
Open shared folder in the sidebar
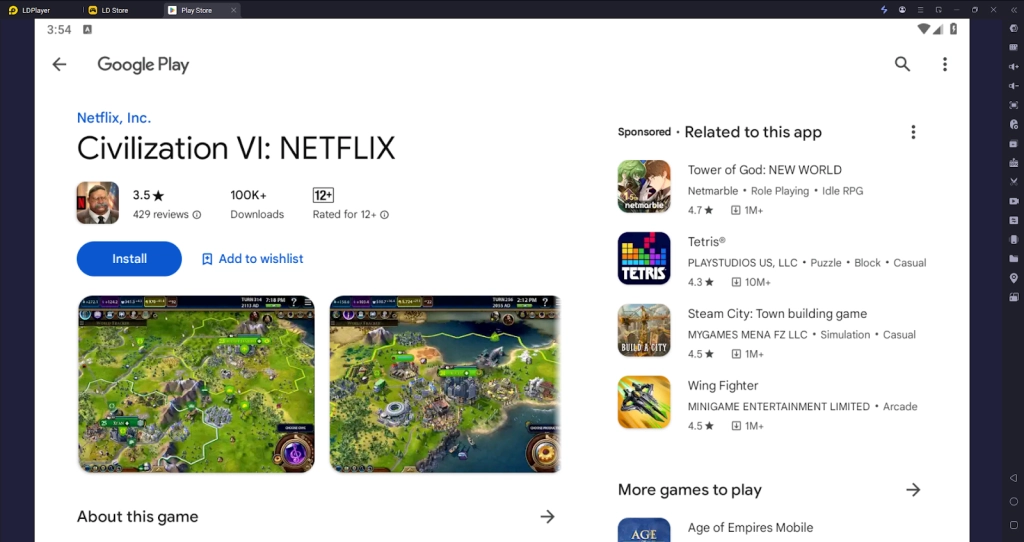[x=1014, y=259]
